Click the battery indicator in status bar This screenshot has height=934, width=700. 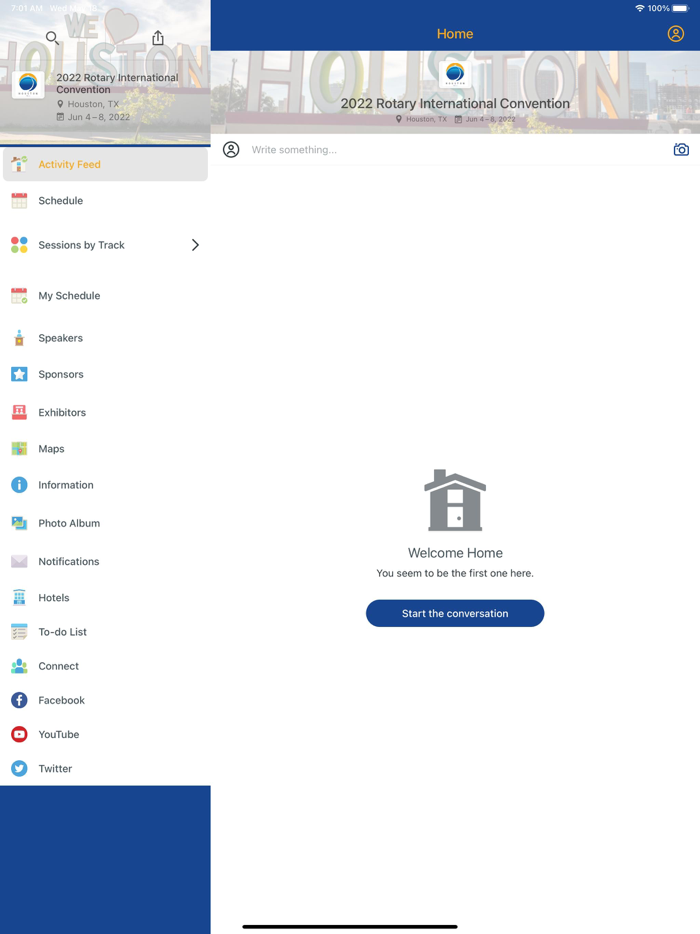click(680, 8)
